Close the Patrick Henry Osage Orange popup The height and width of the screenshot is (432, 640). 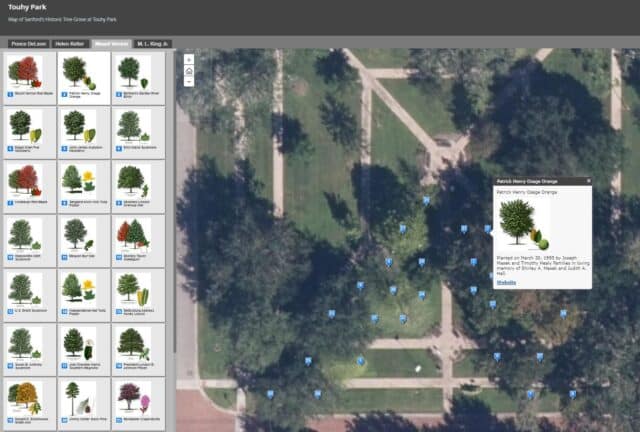[588, 181]
